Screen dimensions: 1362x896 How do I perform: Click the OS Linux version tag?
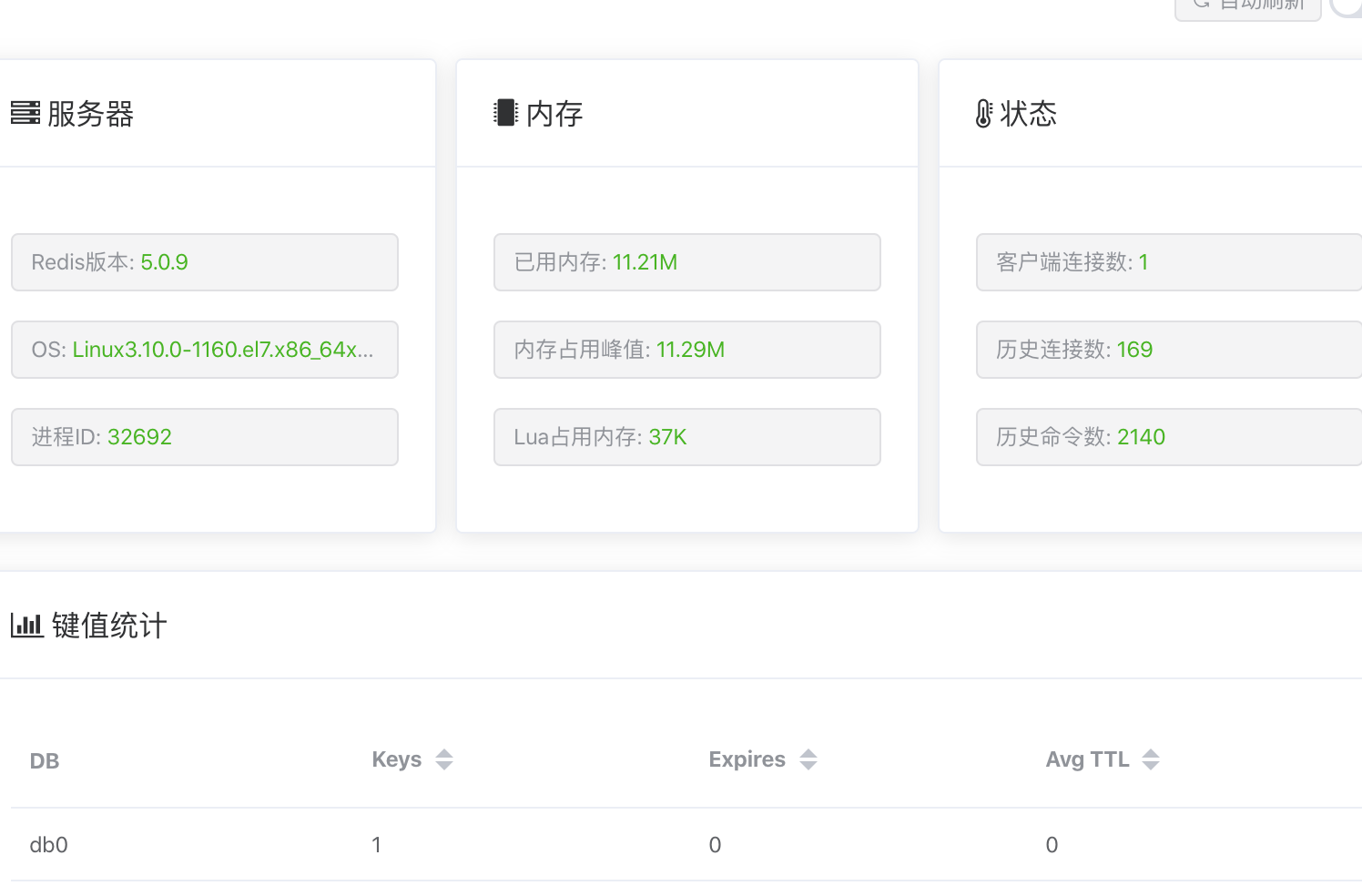205,350
